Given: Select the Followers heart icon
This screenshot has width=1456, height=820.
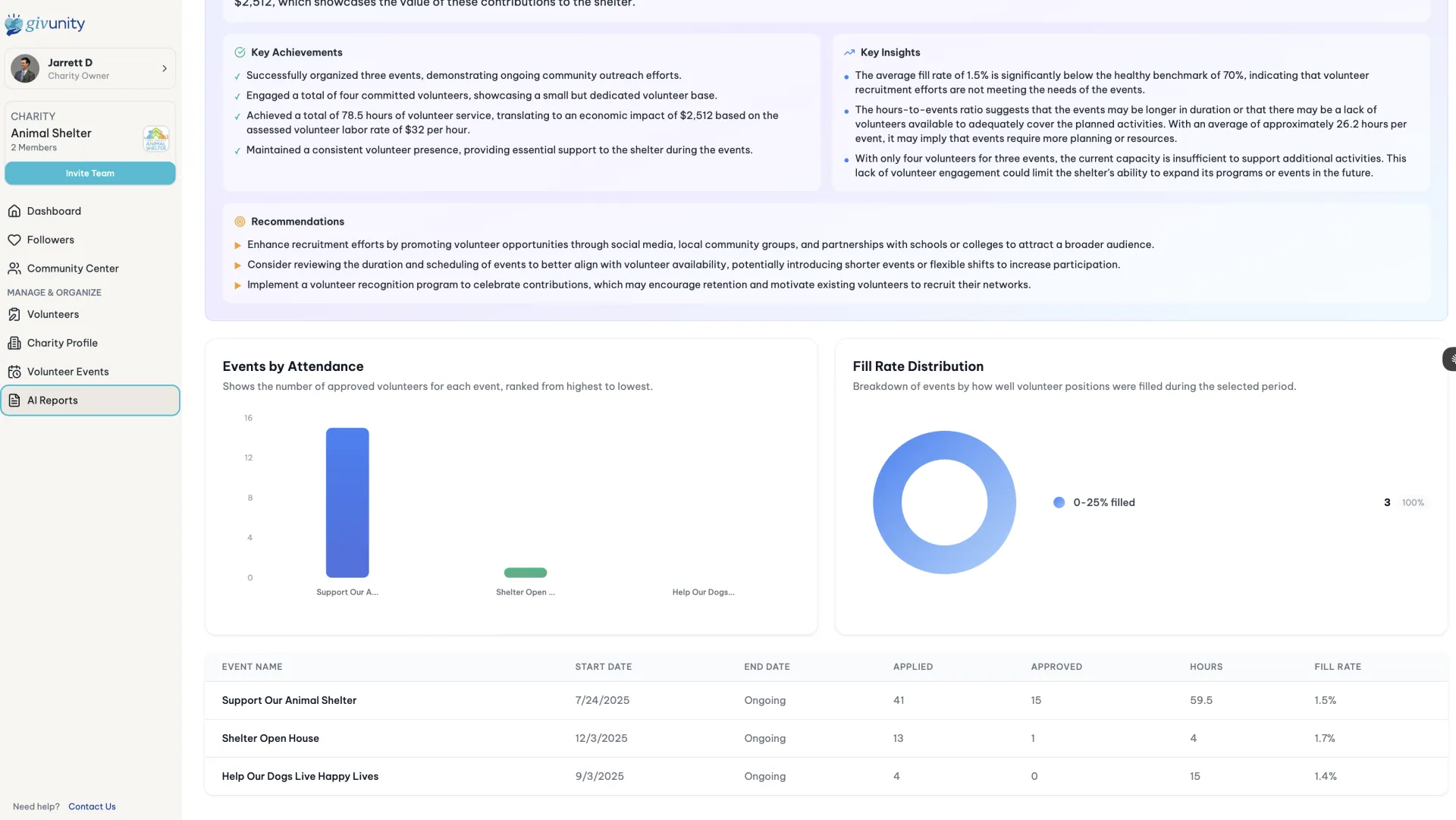Looking at the screenshot, I should coord(15,240).
